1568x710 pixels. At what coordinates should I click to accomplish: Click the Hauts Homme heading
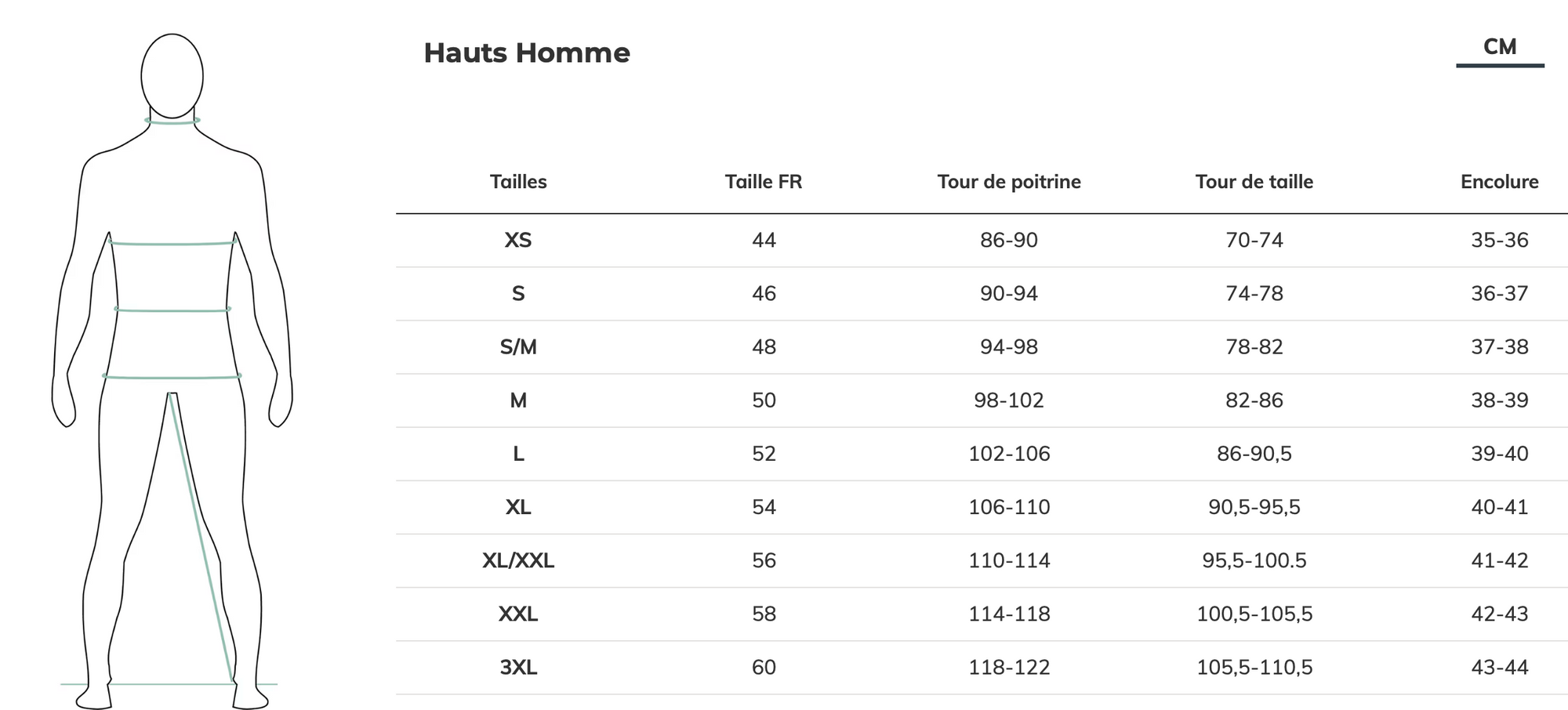(x=527, y=53)
